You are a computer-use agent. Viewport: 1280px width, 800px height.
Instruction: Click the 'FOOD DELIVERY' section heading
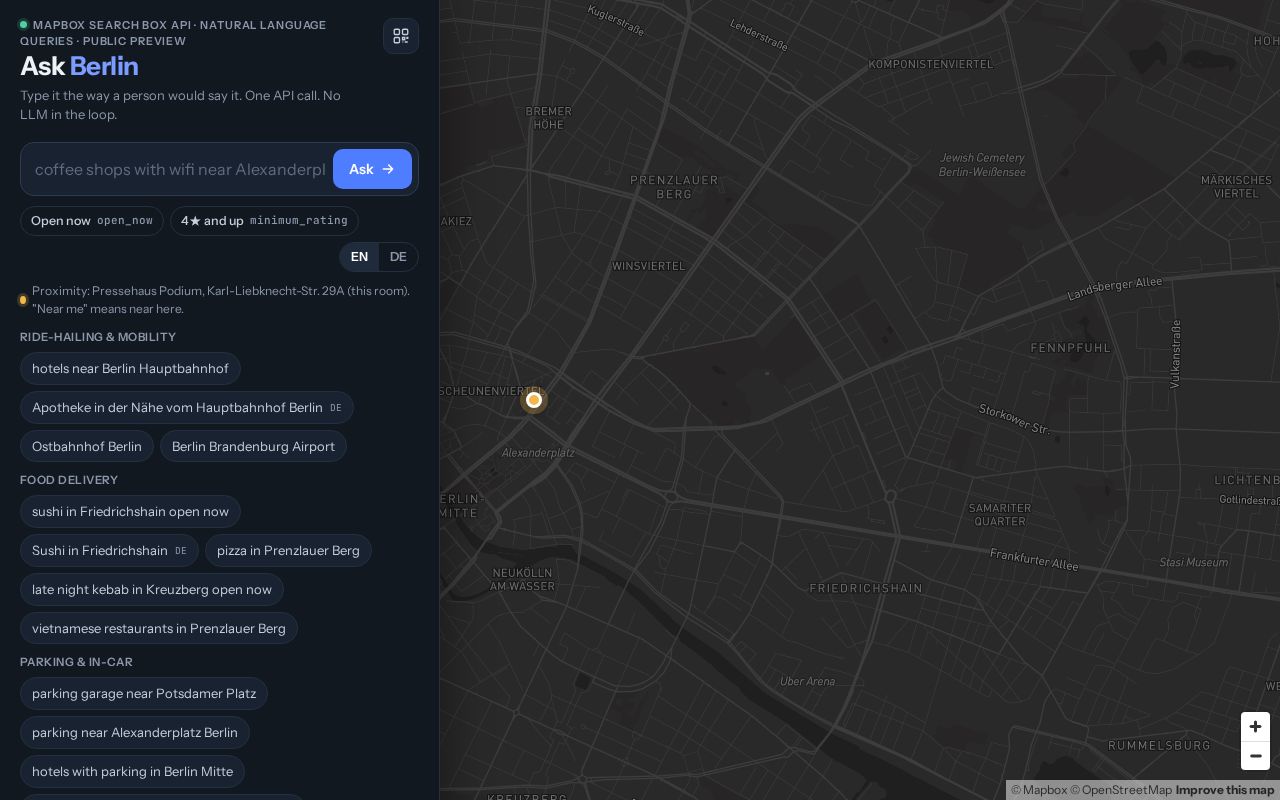pos(69,480)
